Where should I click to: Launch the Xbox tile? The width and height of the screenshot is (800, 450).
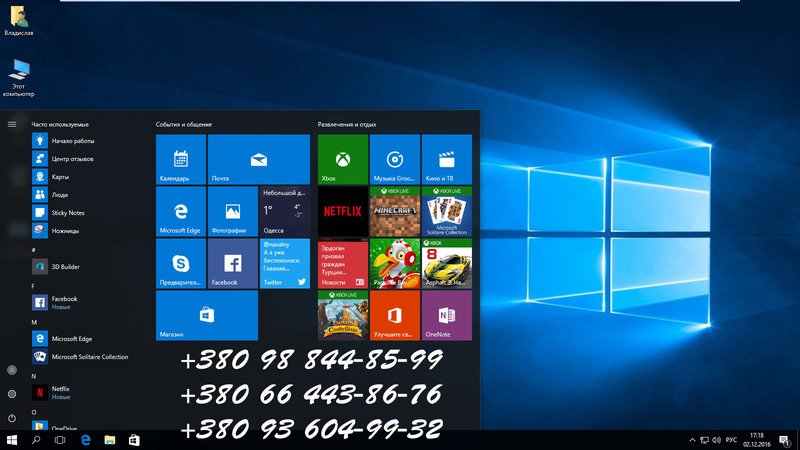tap(343, 159)
